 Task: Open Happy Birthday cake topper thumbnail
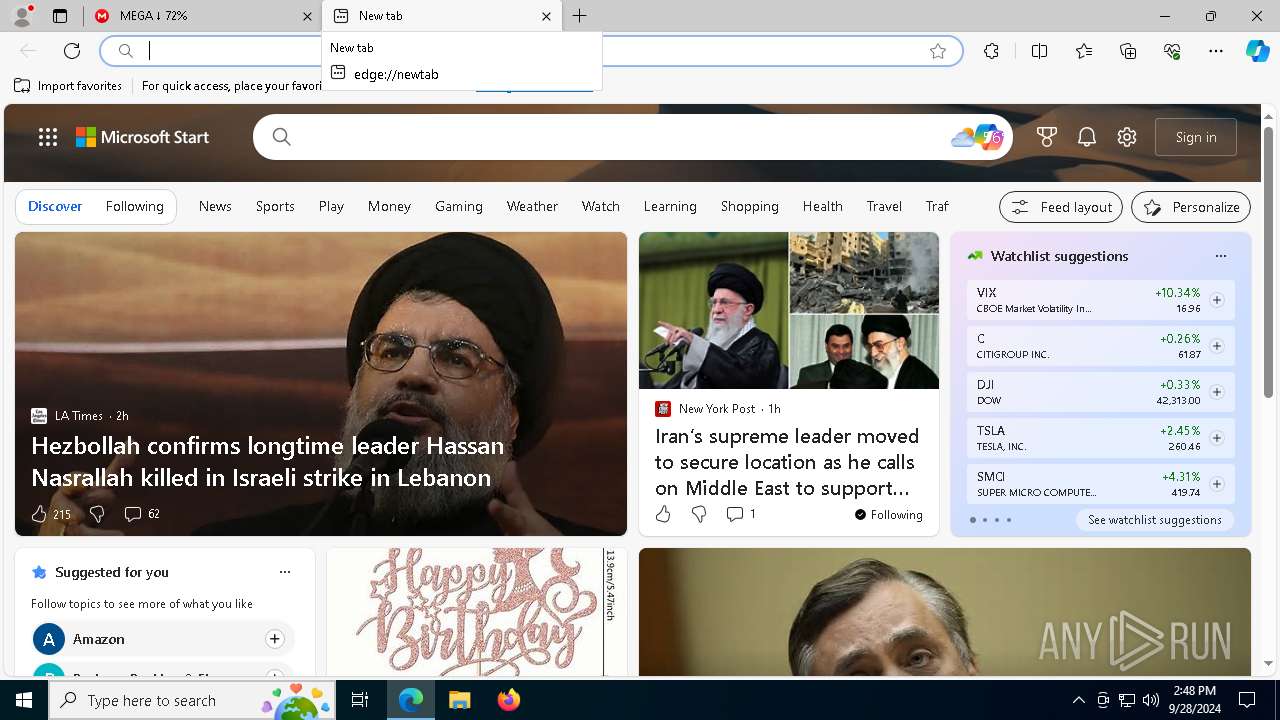[x=477, y=612]
